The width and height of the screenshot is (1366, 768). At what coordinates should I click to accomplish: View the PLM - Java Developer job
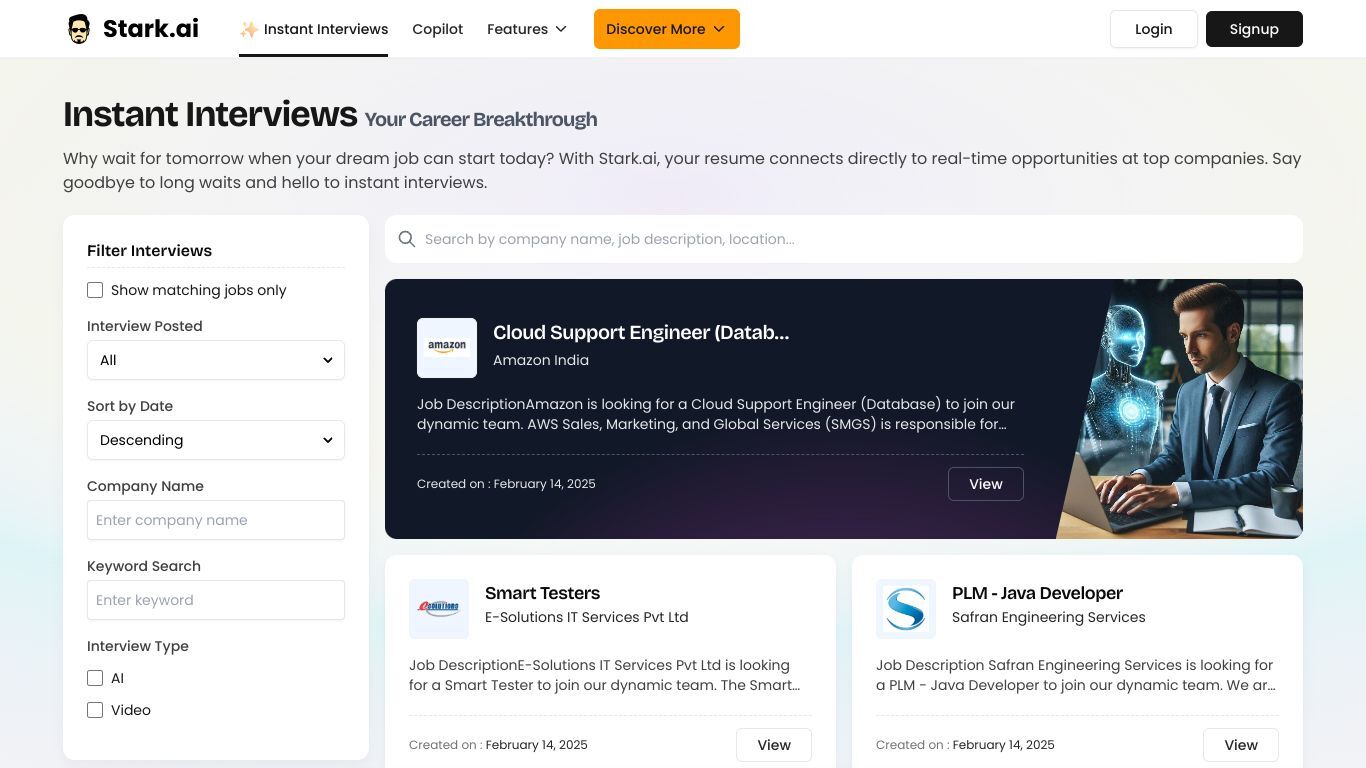(1241, 745)
